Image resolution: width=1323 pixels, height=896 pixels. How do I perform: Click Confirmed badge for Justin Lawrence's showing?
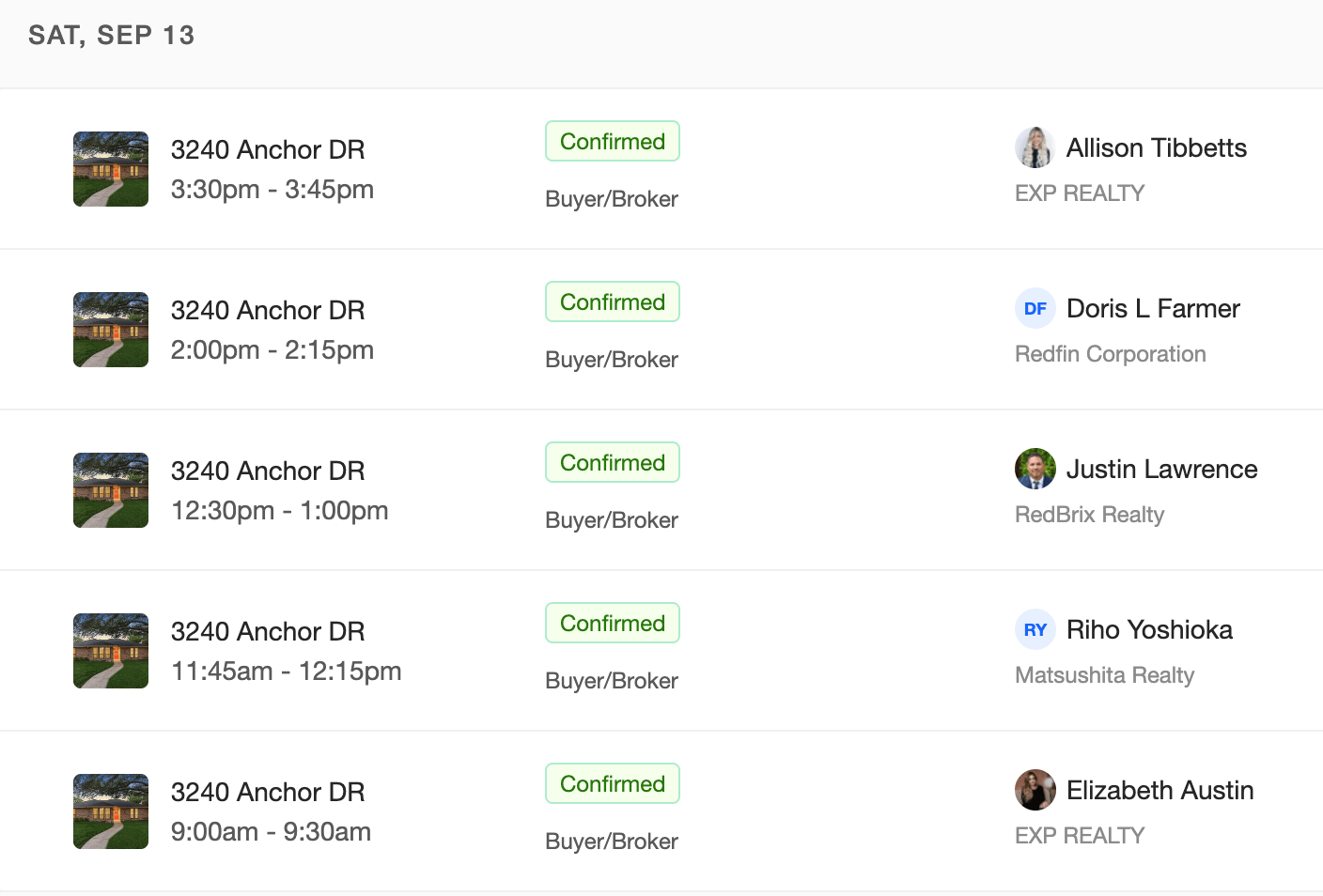(x=613, y=463)
